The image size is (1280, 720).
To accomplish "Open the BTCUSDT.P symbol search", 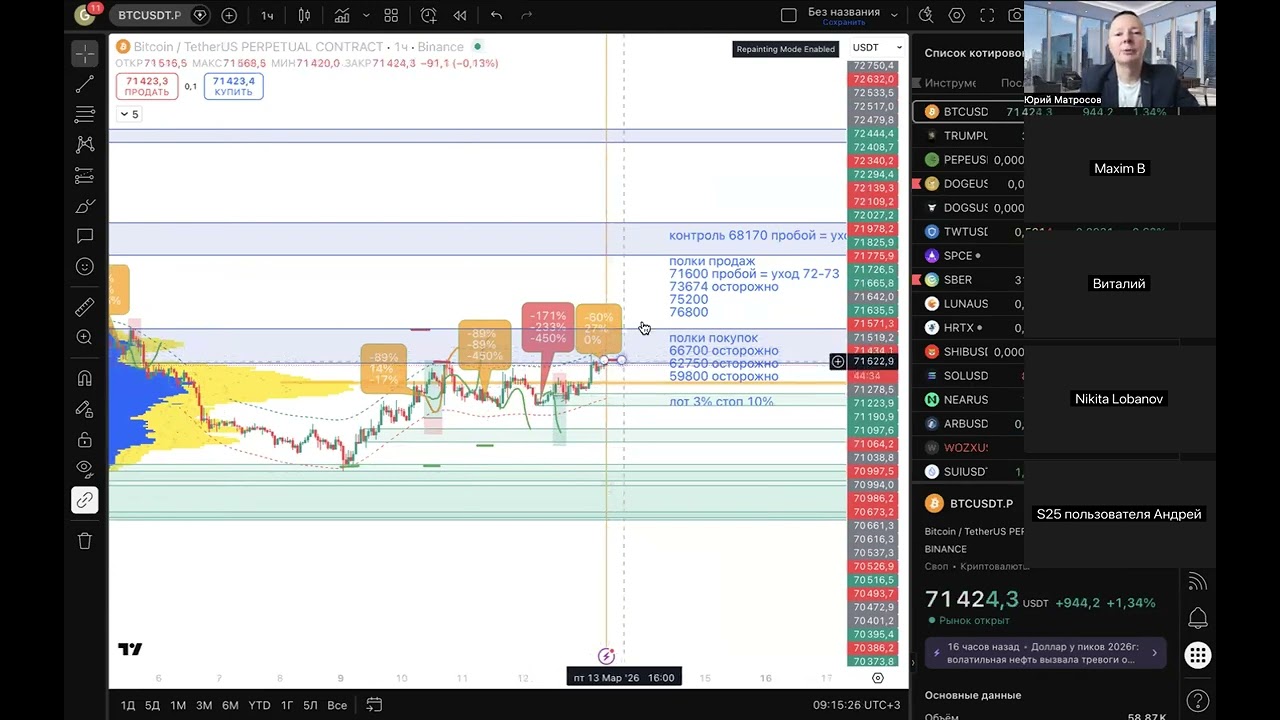I will tap(150, 15).
